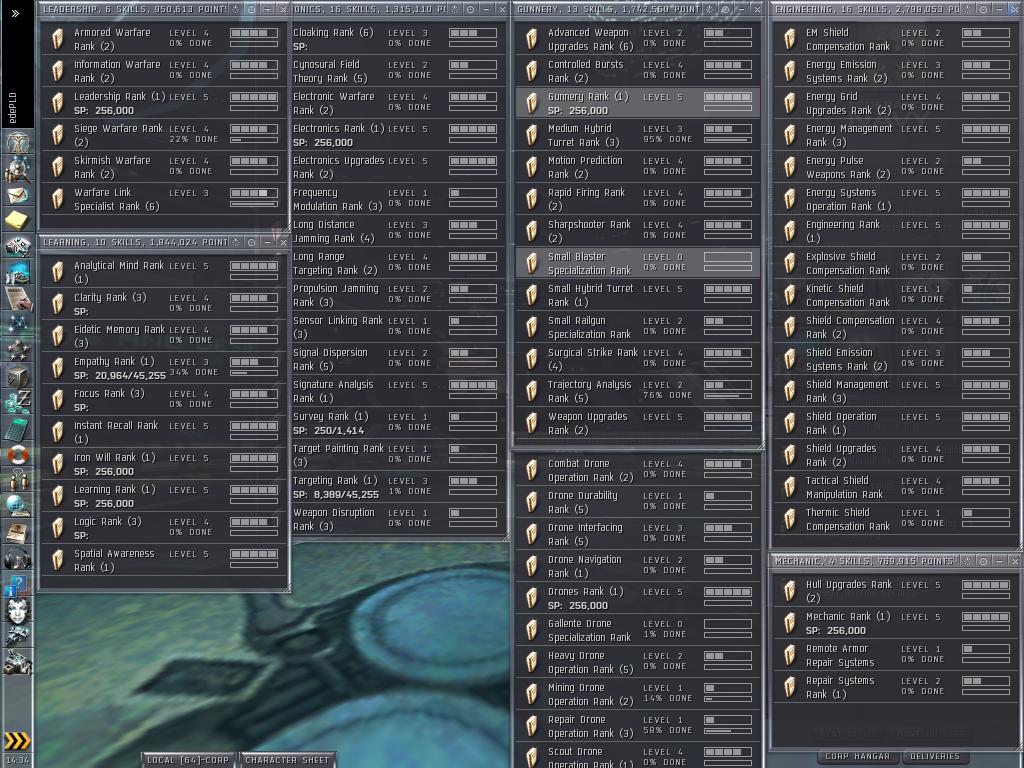
Task: Expand the sidebar with double-arrow button
Action: click(15, 13)
